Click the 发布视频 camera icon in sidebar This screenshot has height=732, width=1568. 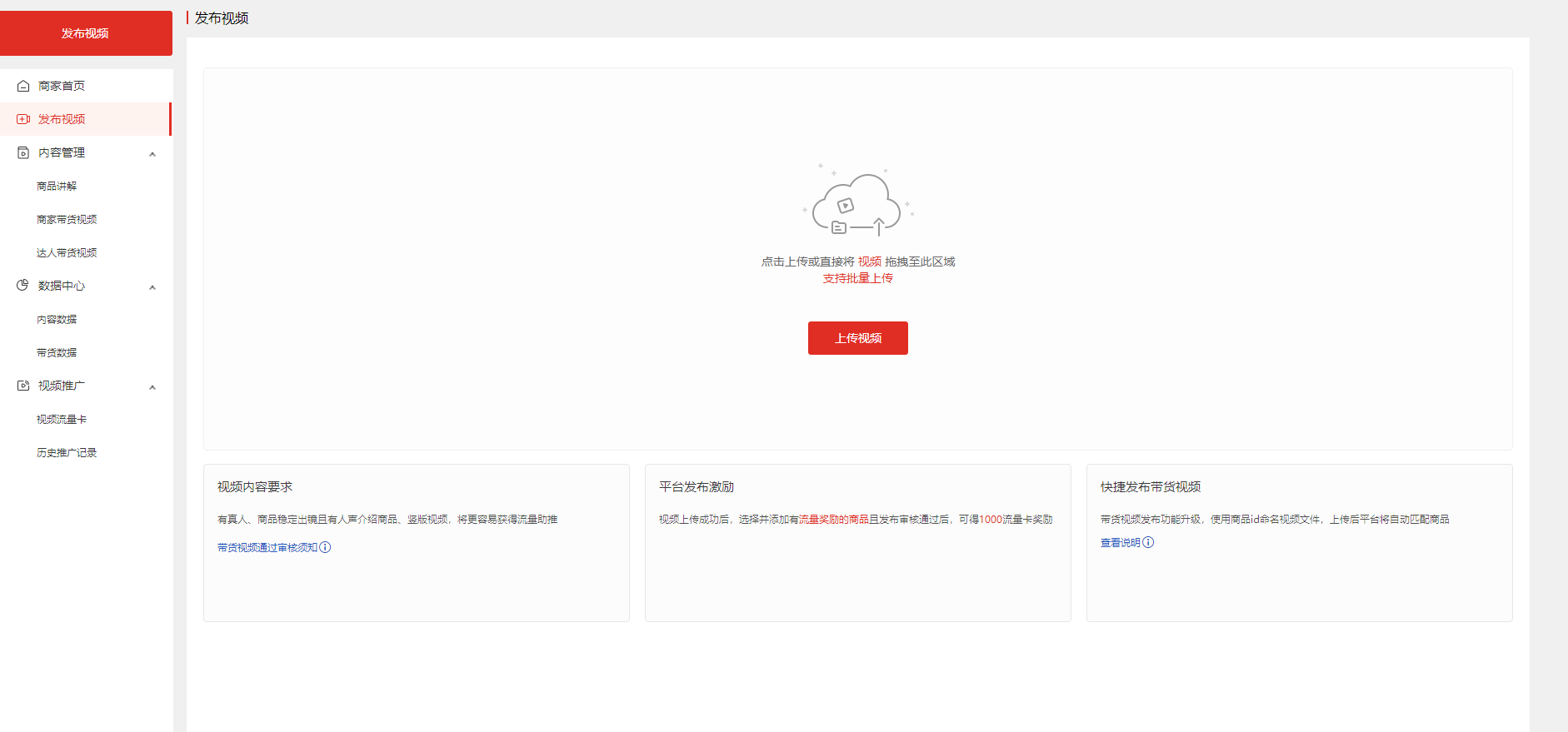23,119
